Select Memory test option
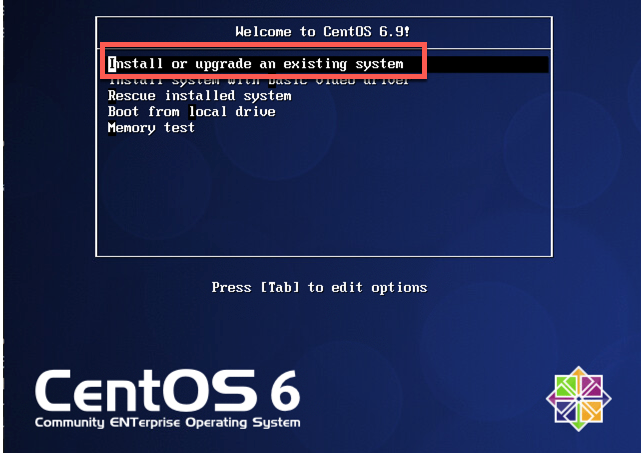Image resolution: width=642 pixels, height=453 pixels. (x=151, y=128)
